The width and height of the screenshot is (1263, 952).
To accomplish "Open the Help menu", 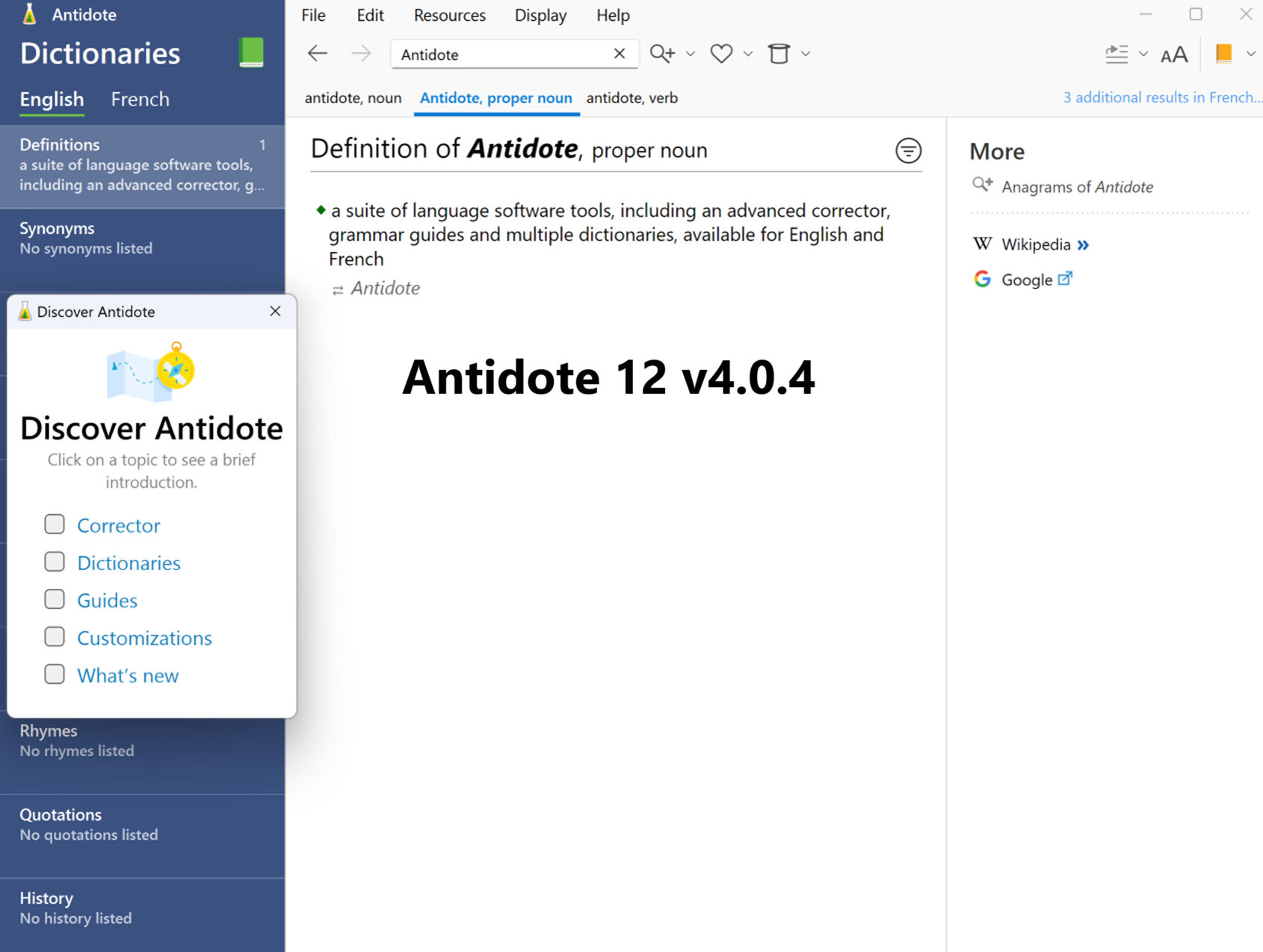I will tap(614, 15).
